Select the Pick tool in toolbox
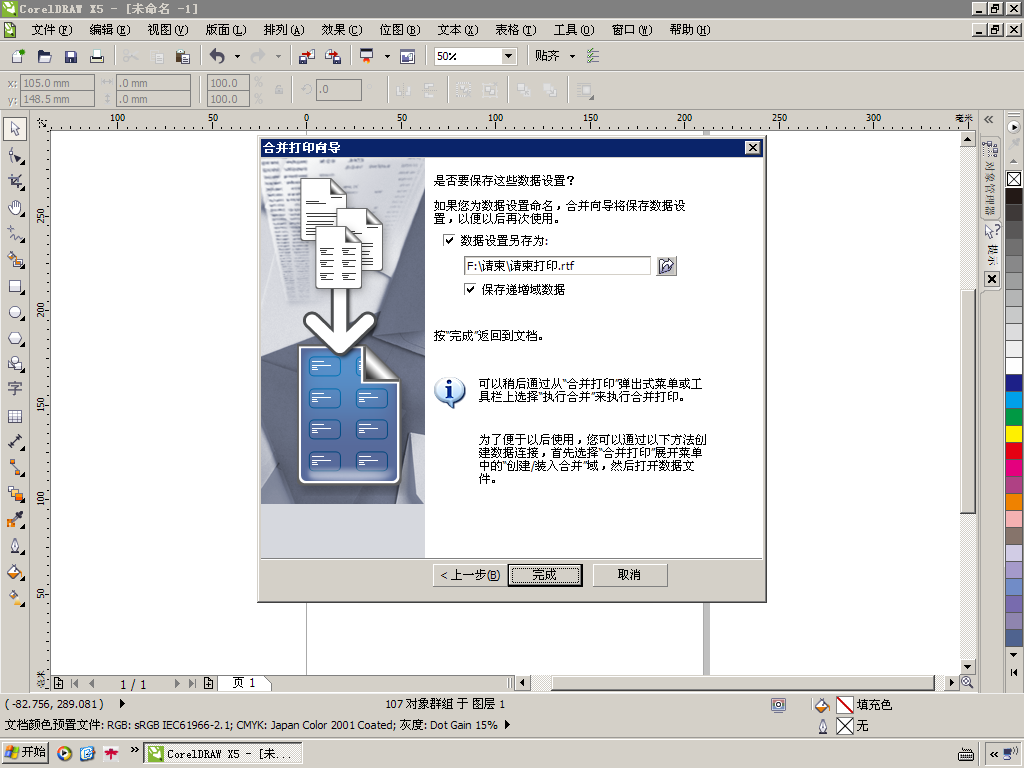Viewport: 1024px width, 768px height. (15, 129)
